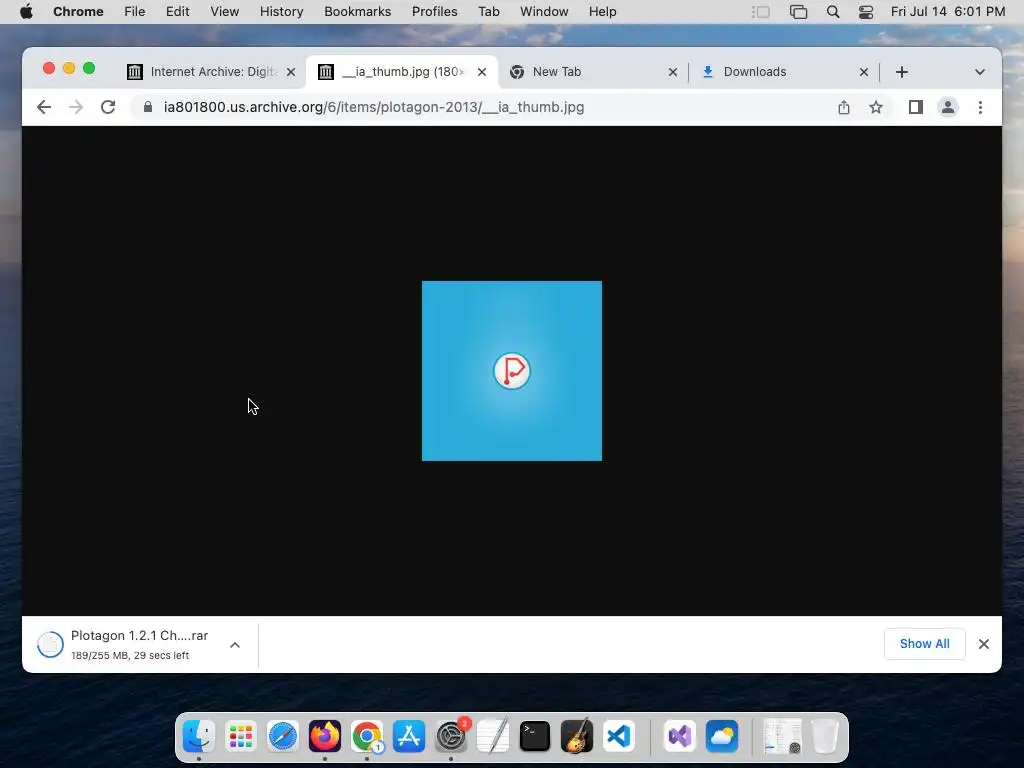The width and height of the screenshot is (1024, 768).
Task: Share this page using the share icon
Action: (844, 107)
